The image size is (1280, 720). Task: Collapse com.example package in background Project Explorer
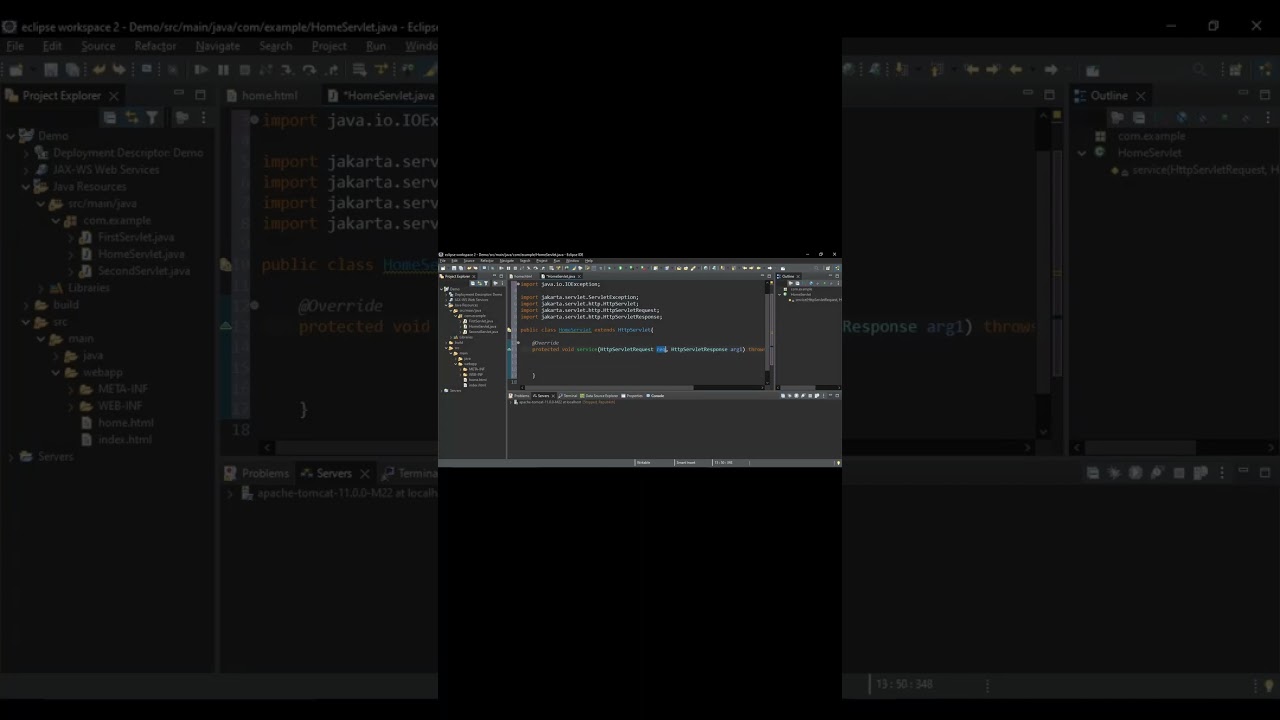tap(56, 221)
